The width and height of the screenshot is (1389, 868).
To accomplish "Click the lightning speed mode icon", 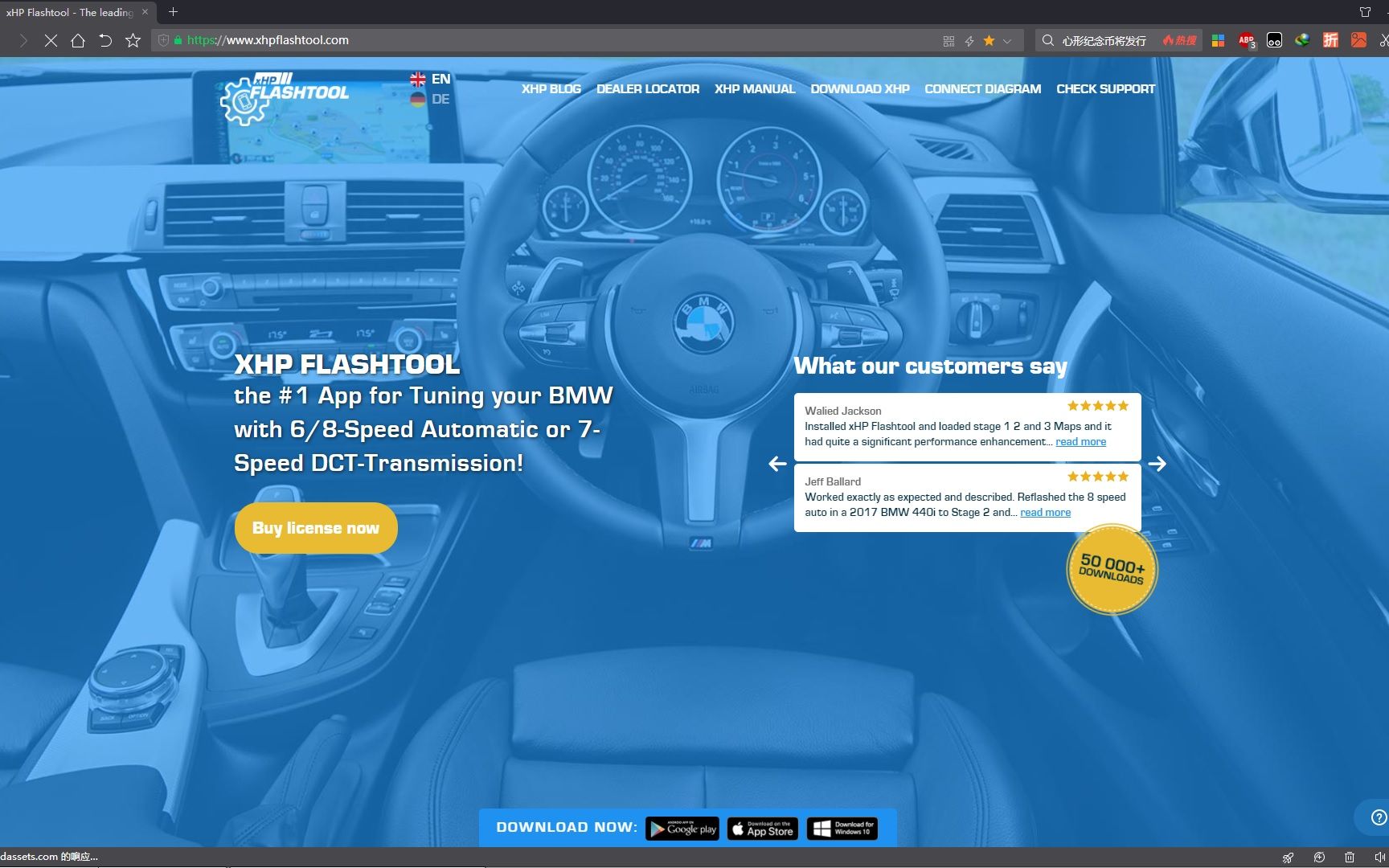I will tap(969, 41).
